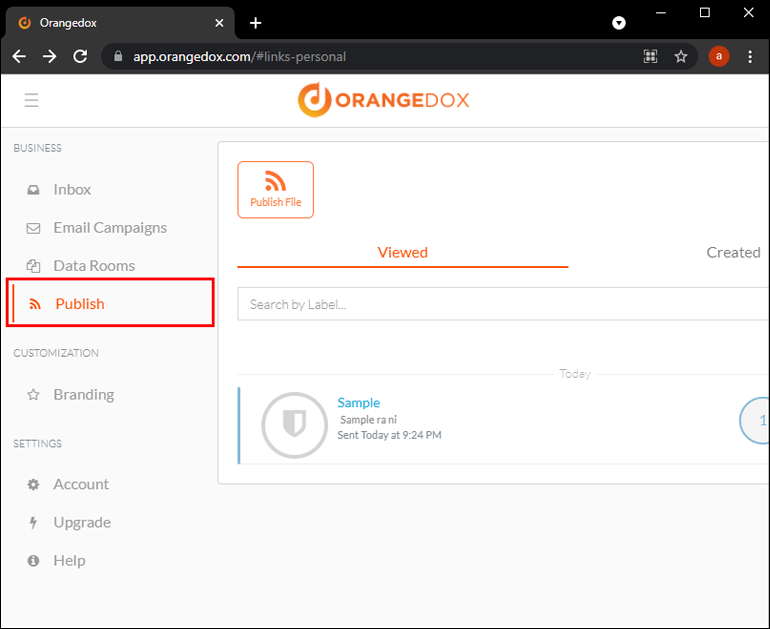Go back in the browser
This screenshot has height=629, width=770.
[19, 56]
